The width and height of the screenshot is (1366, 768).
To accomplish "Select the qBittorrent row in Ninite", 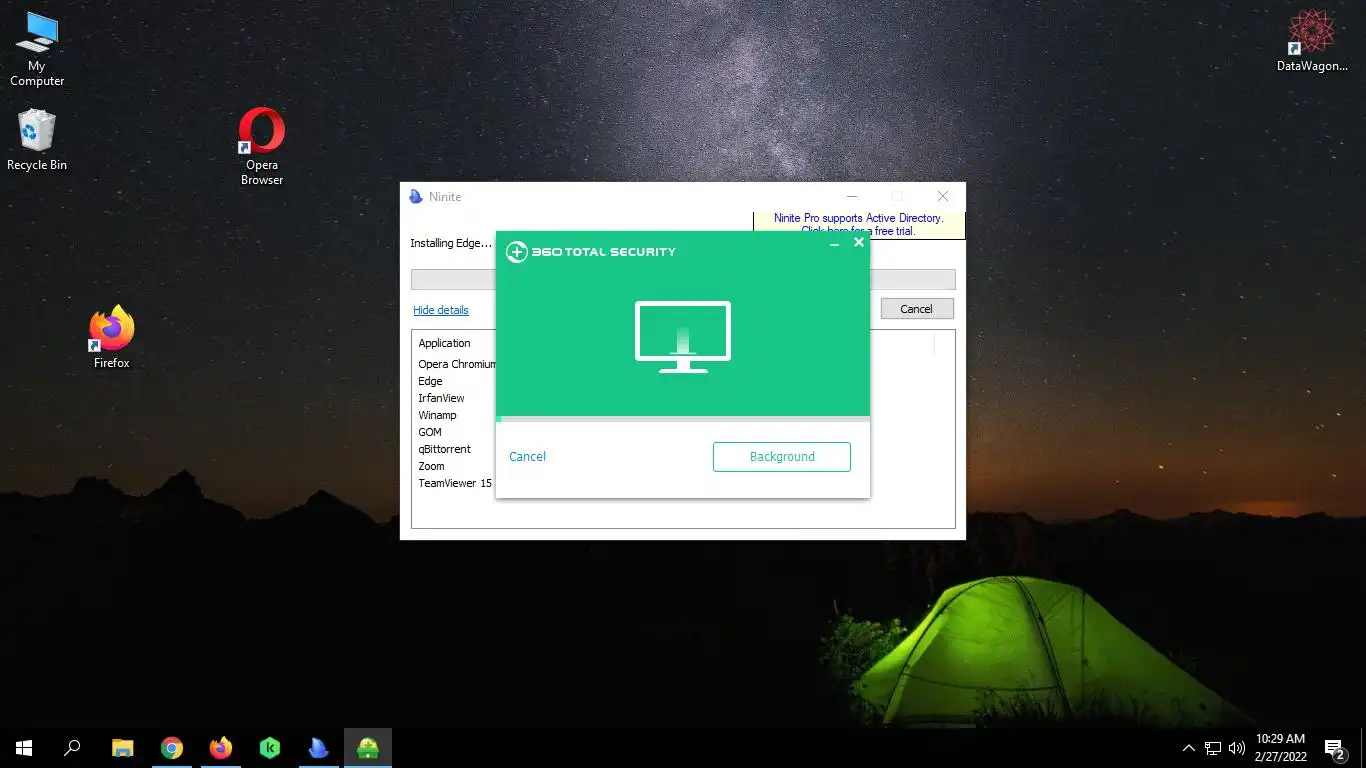I will pos(444,449).
